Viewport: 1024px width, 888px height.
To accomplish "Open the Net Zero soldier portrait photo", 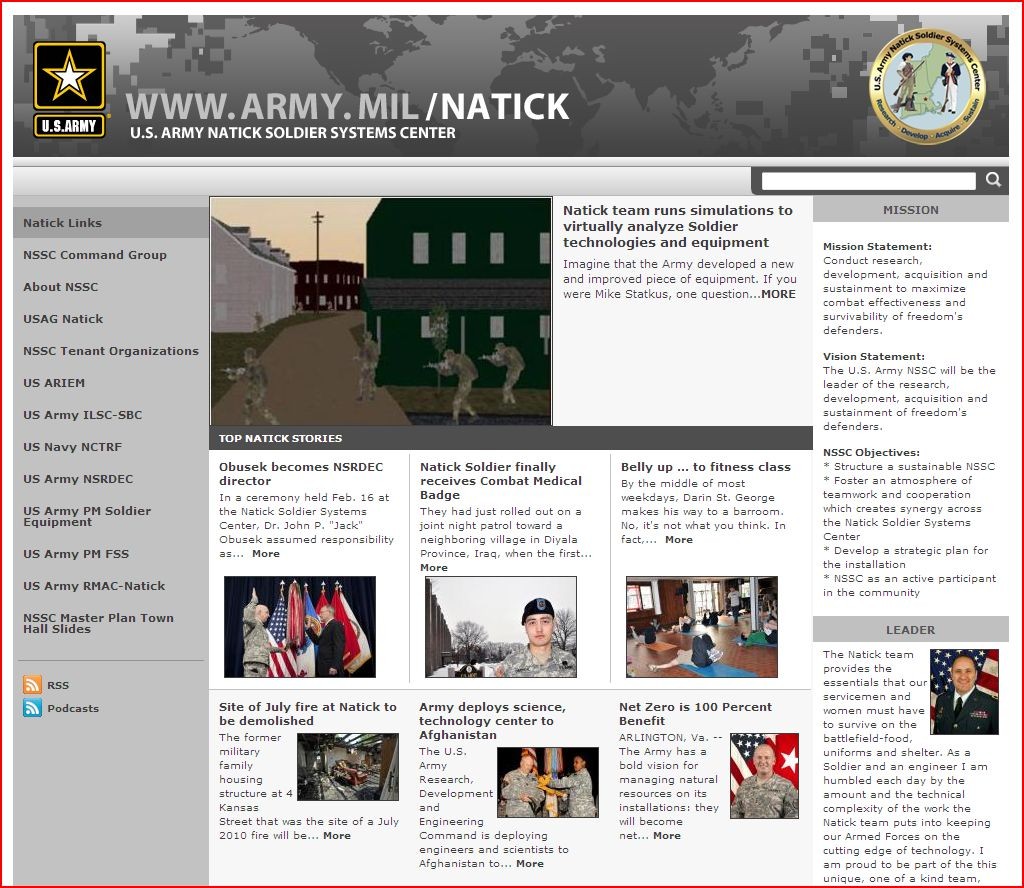I will (764, 776).
